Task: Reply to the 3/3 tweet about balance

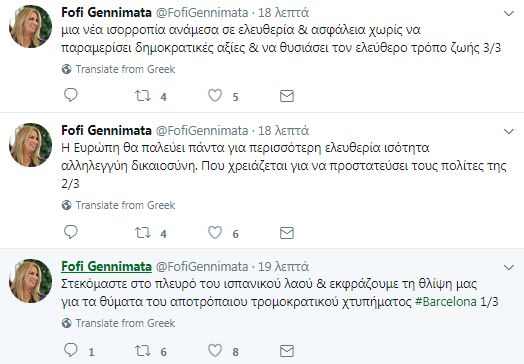Action: (71, 95)
